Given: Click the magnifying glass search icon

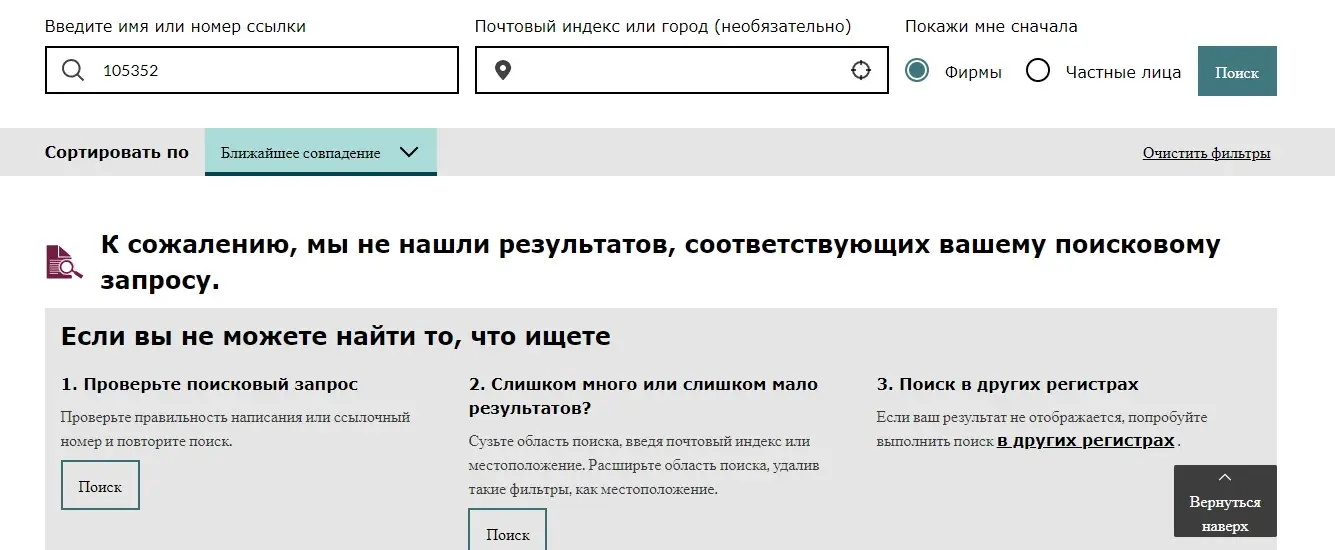Looking at the screenshot, I should coord(73,70).
